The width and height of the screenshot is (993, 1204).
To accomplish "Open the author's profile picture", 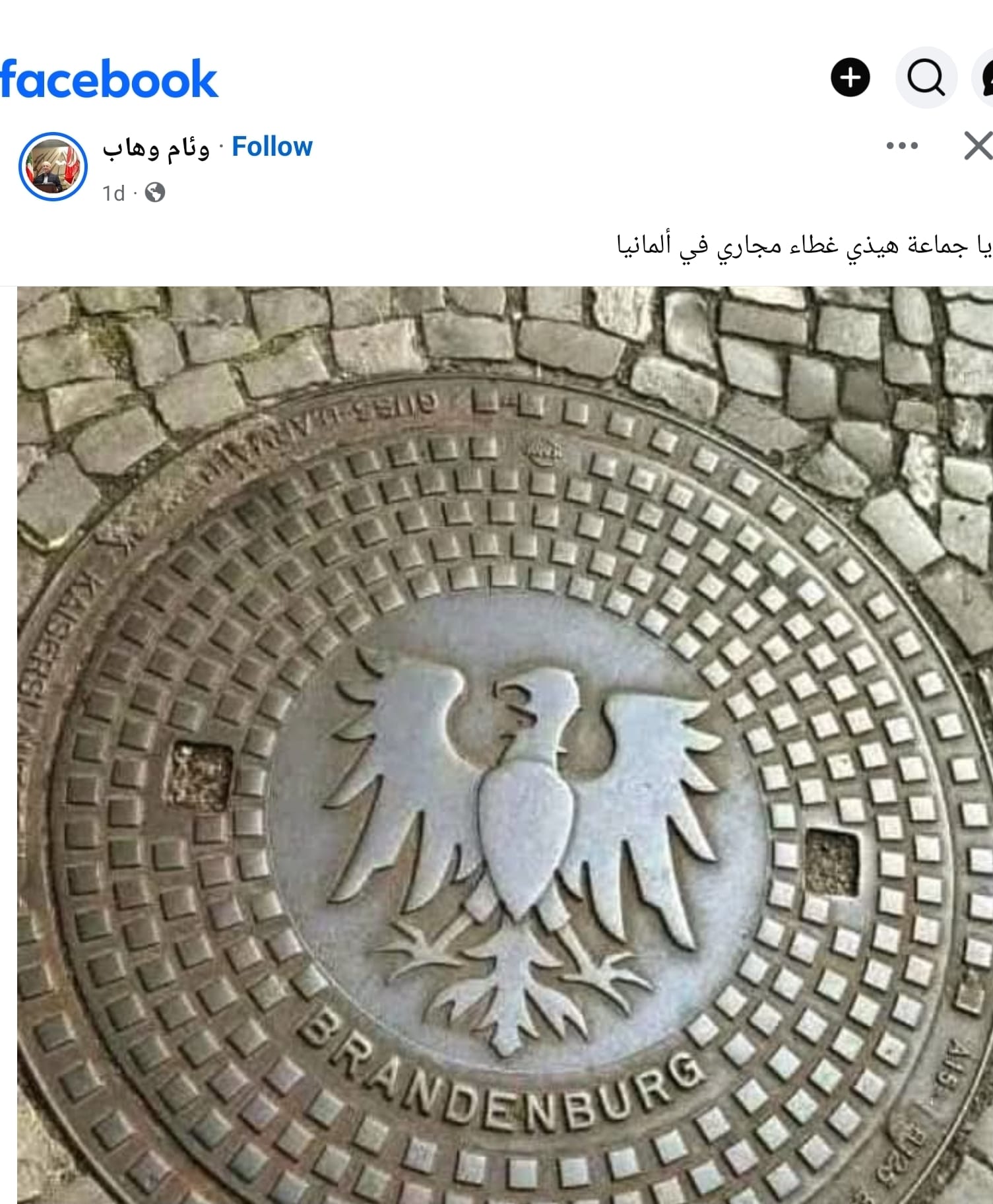I will pyautogui.click(x=53, y=166).
